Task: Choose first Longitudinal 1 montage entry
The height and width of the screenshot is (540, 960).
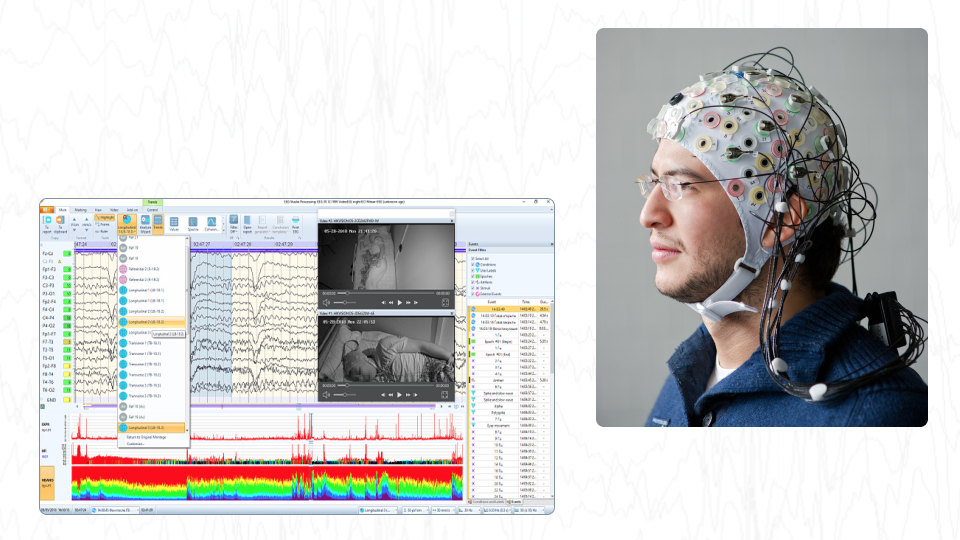Action: (151, 290)
